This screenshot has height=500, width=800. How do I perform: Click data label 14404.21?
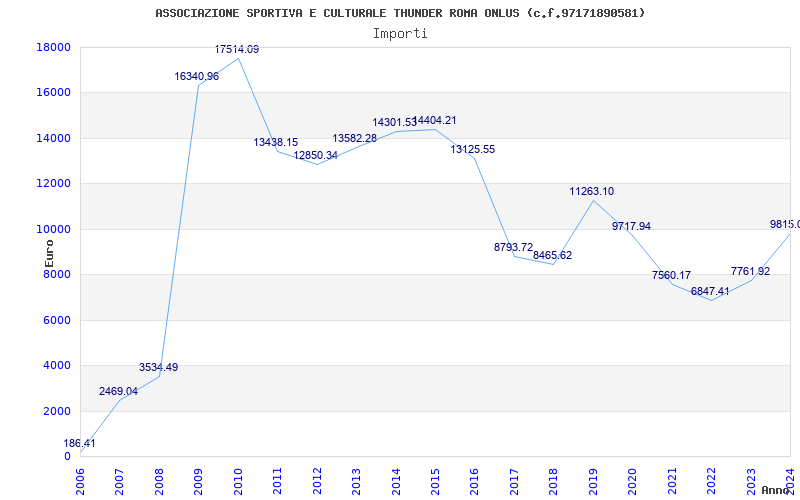click(x=435, y=121)
